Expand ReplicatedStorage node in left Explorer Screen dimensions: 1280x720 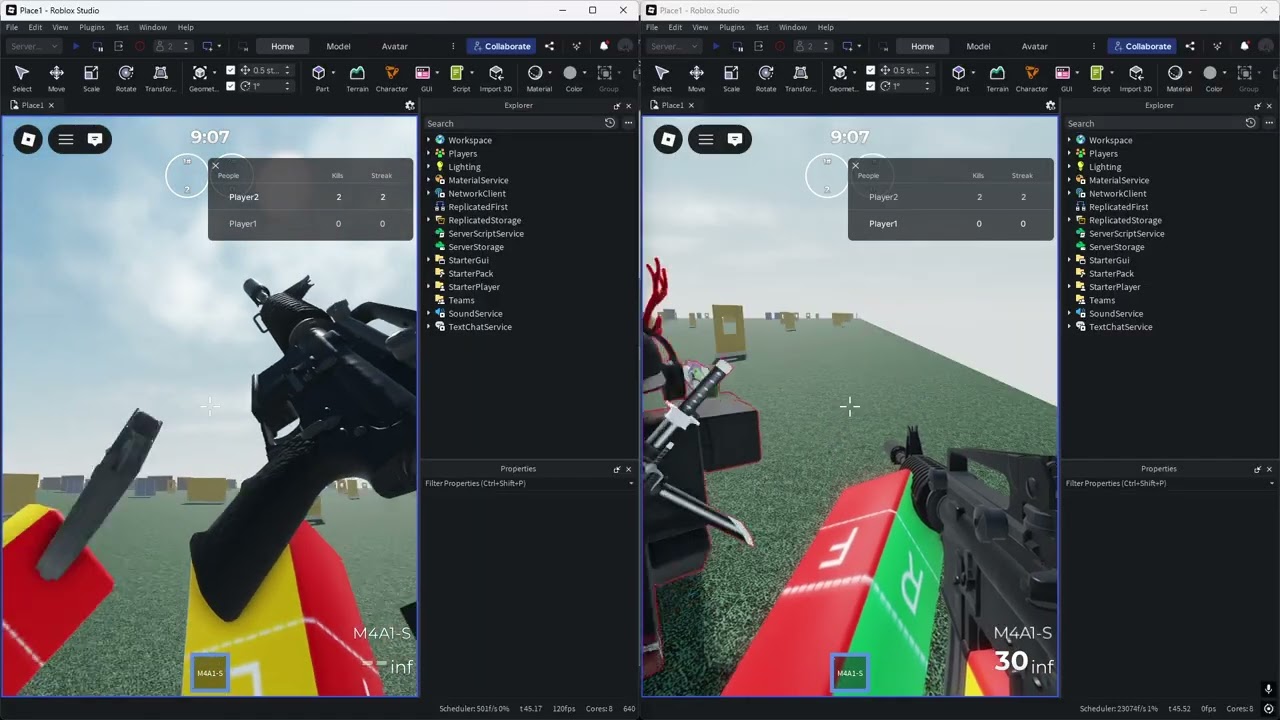[429, 220]
